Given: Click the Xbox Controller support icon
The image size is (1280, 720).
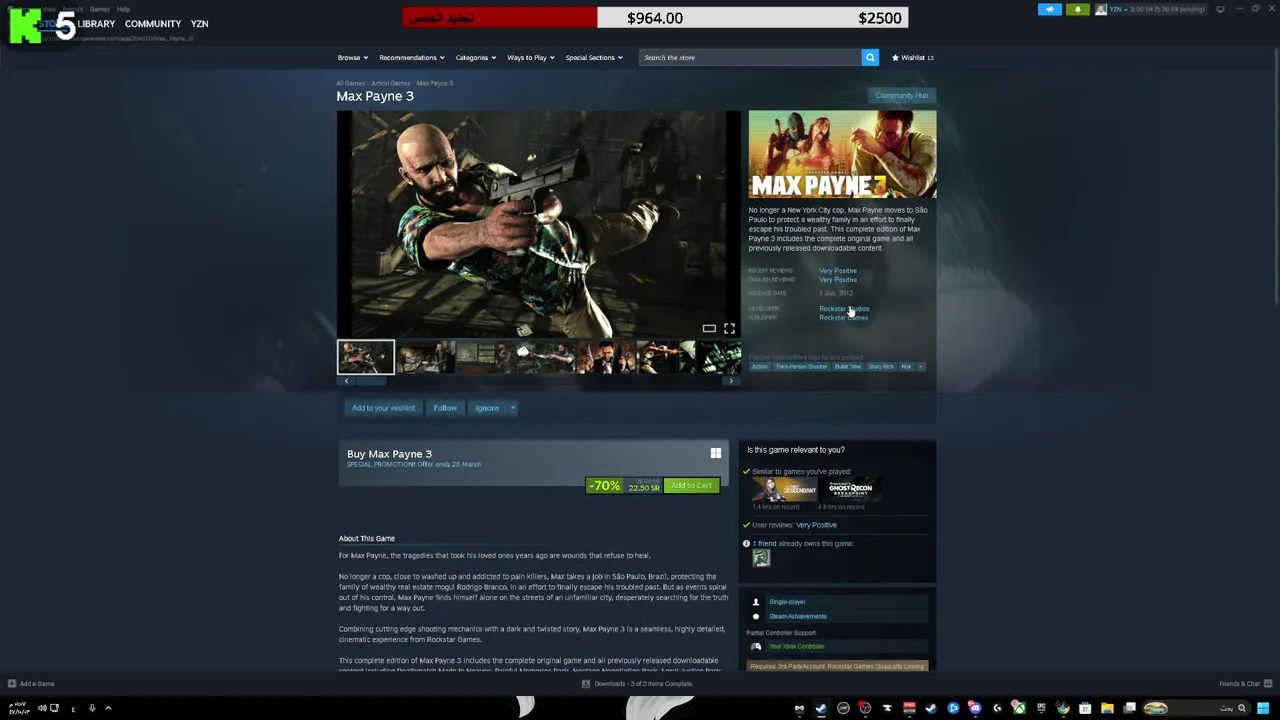Looking at the screenshot, I should [x=756, y=646].
